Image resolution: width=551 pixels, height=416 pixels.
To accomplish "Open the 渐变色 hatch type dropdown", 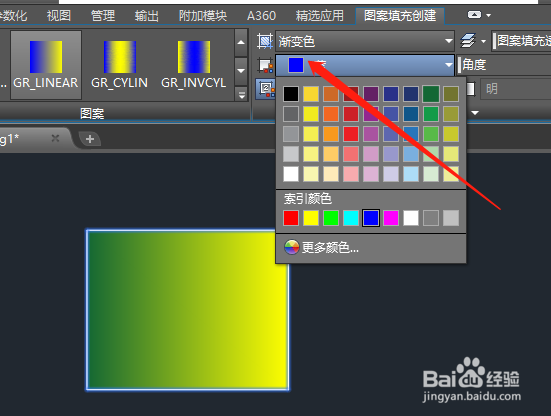I will [365, 41].
